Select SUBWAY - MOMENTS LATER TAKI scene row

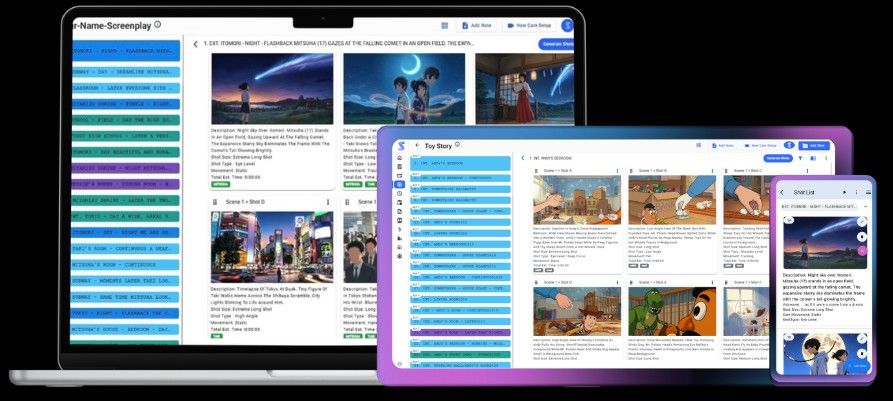(125, 281)
